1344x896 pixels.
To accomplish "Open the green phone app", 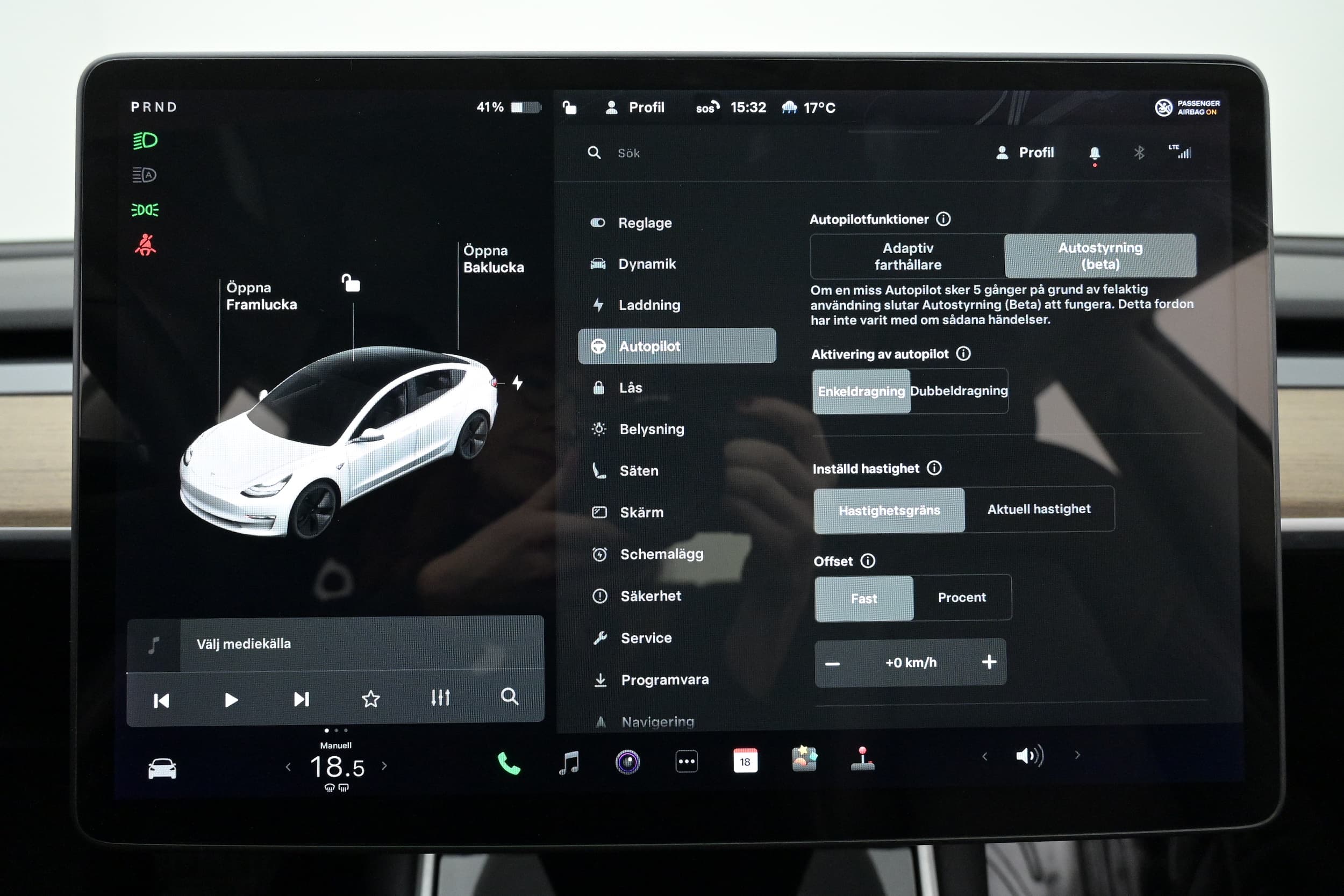I will pyautogui.click(x=509, y=763).
